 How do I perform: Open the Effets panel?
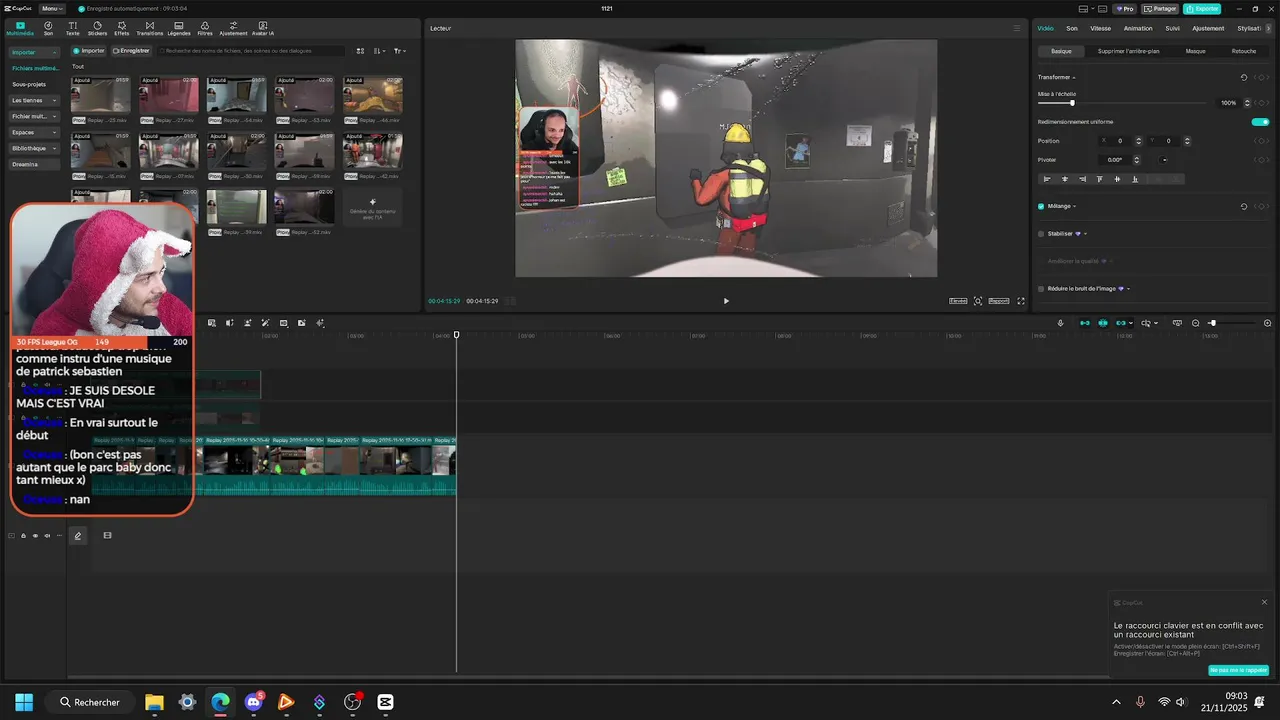point(122,28)
